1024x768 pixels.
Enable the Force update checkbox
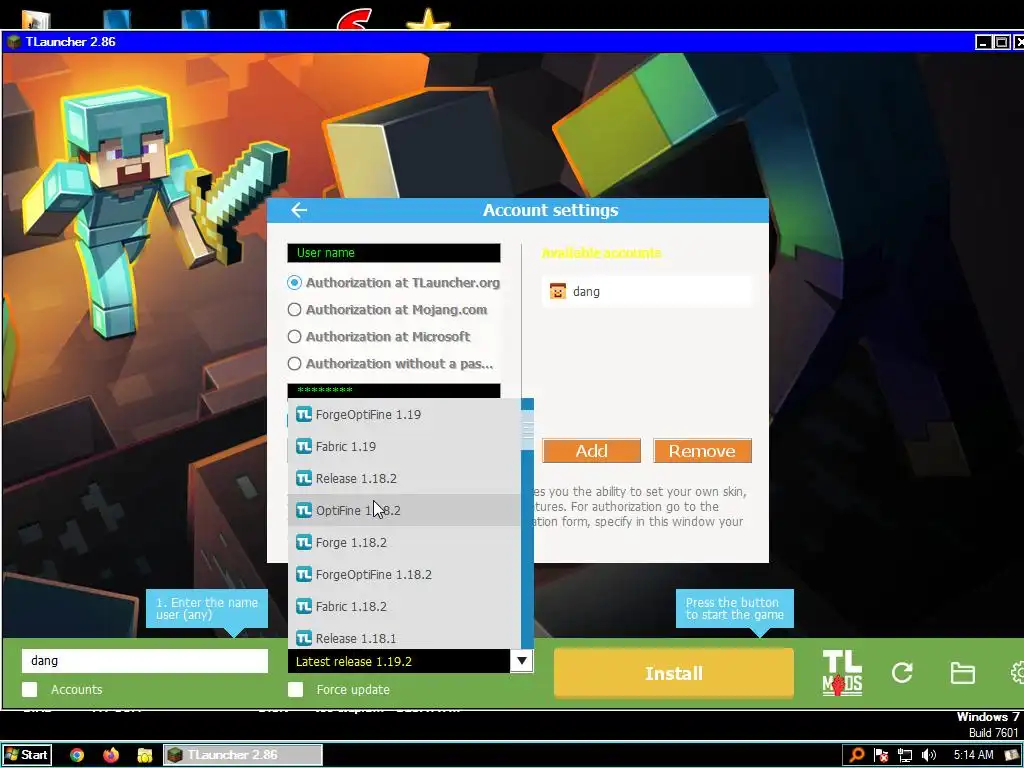point(296,690)
